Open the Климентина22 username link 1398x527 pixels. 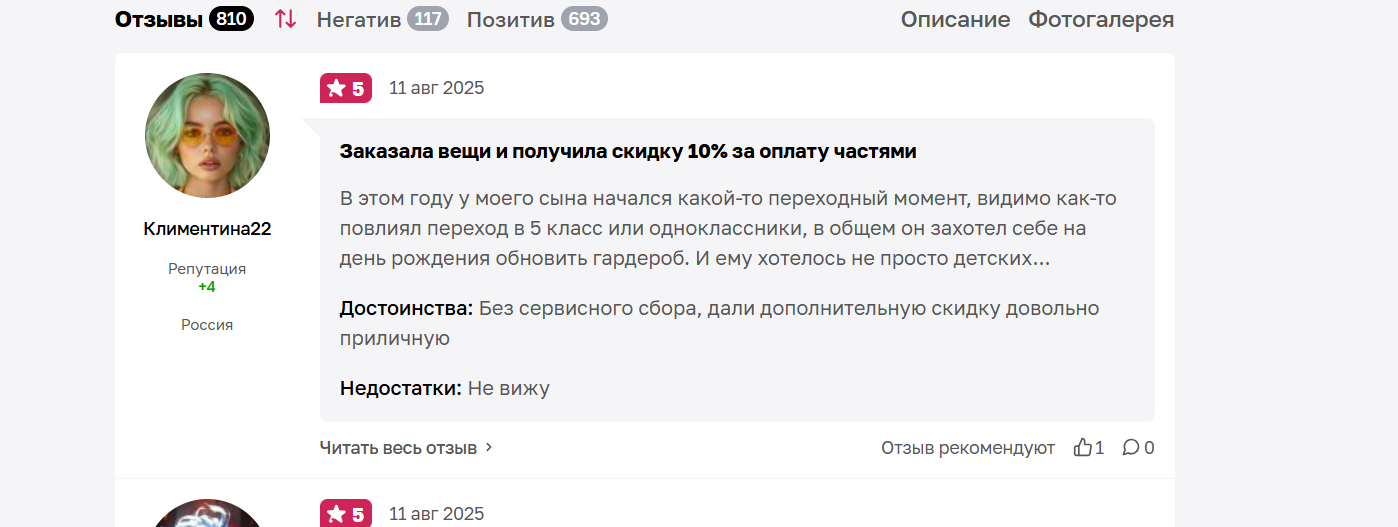[x=207, y=229]
